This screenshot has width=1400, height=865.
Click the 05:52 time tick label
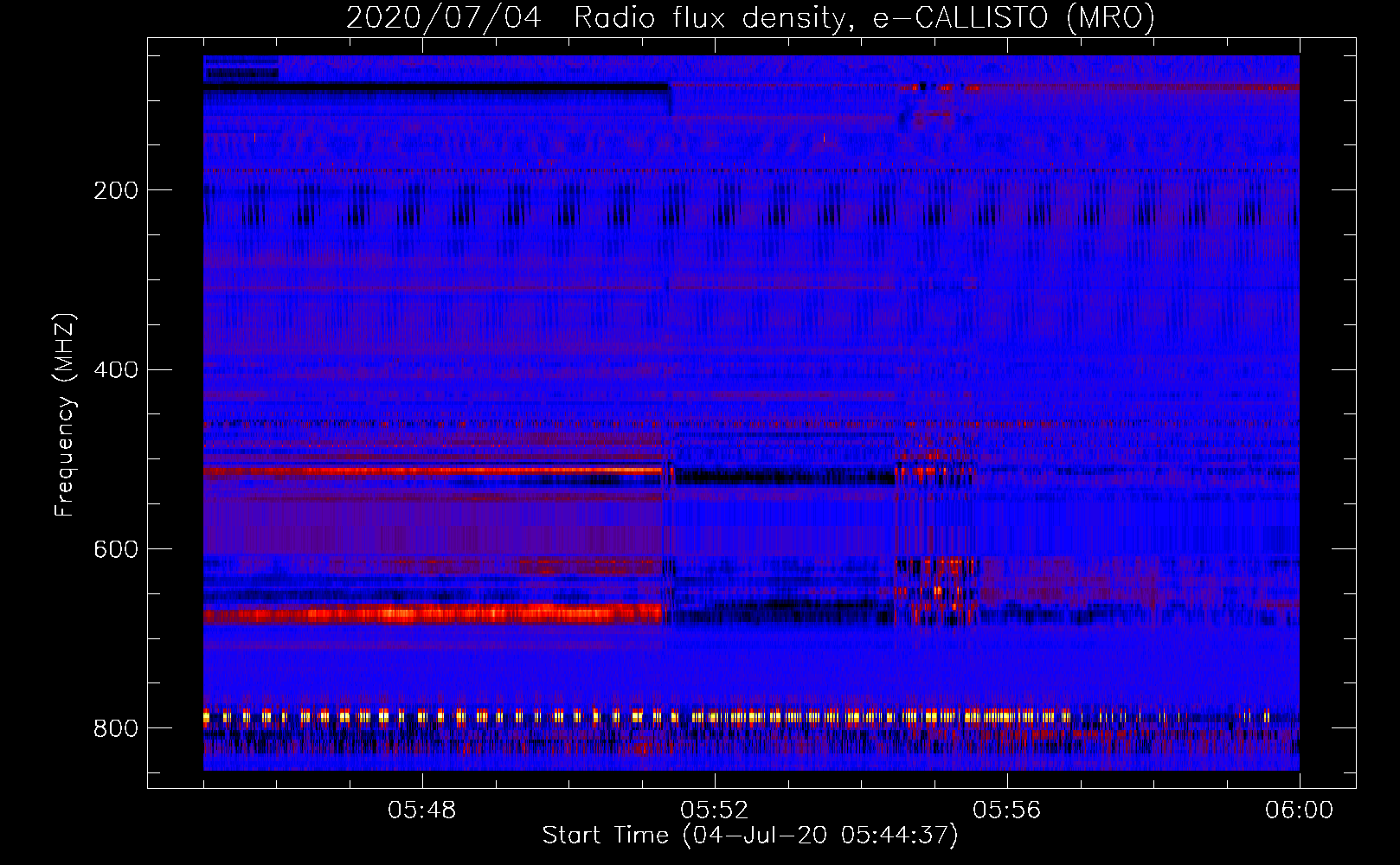714,811
